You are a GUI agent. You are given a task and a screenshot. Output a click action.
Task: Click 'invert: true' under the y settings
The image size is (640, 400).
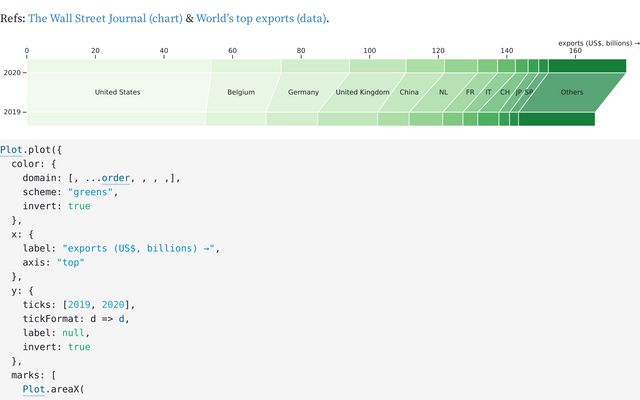[56, 347]
